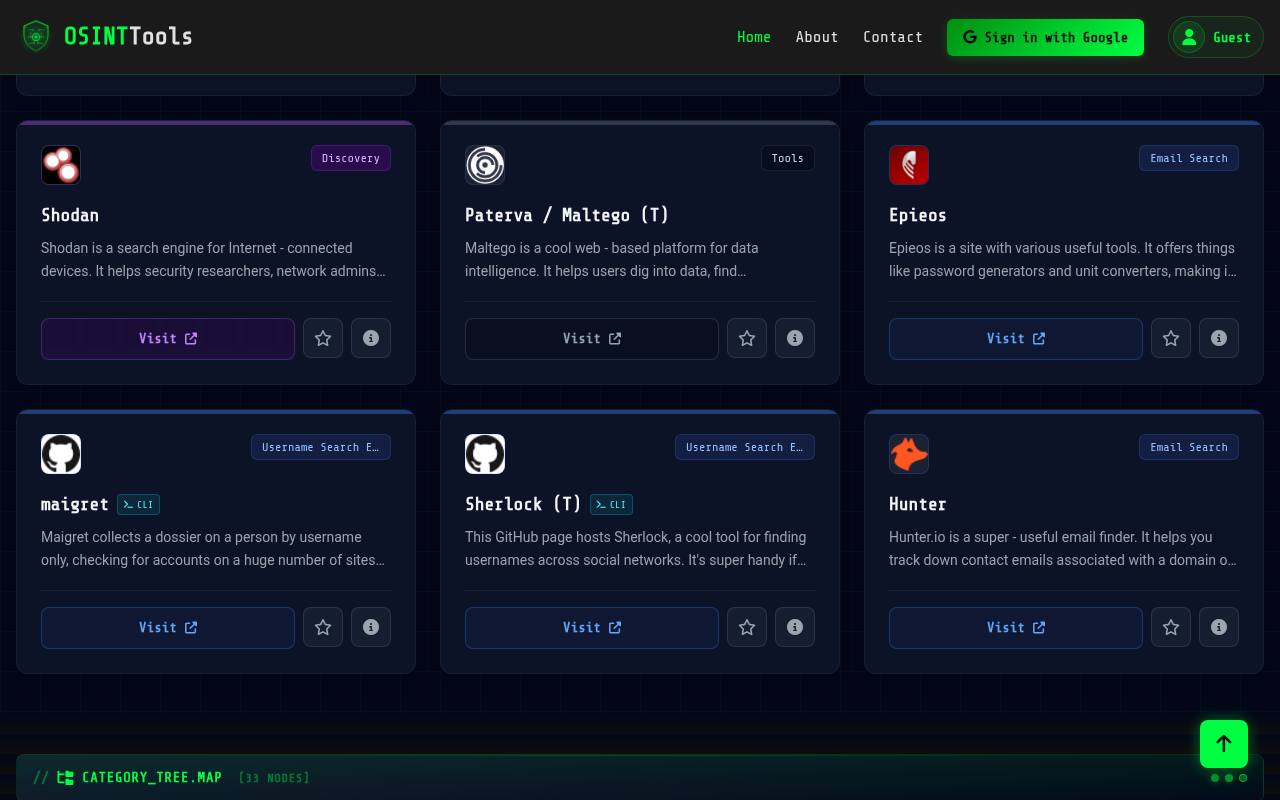The height and width of the screenshot is (800, 1280).
Task: Visit the Paterva / Maltego site
Action: coord(592,339)
